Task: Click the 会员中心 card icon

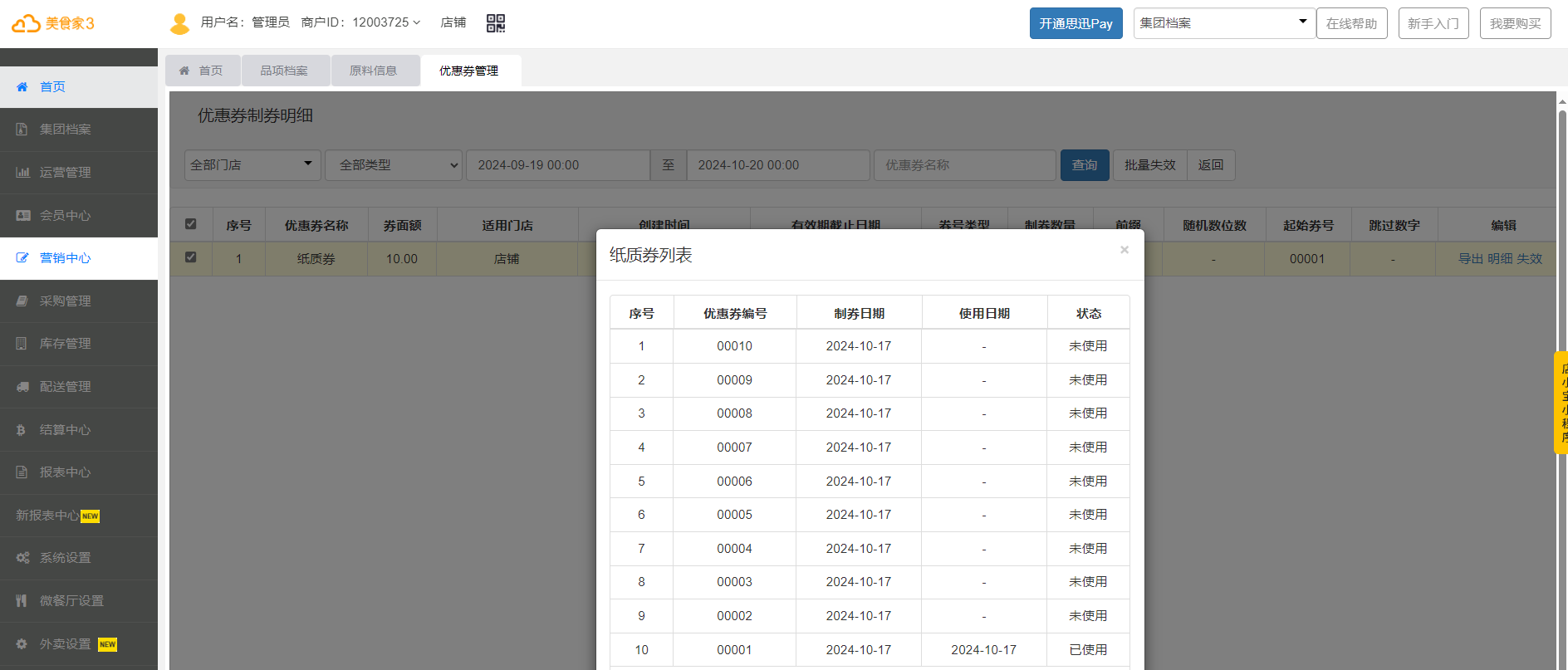Action: pos(23,215)
